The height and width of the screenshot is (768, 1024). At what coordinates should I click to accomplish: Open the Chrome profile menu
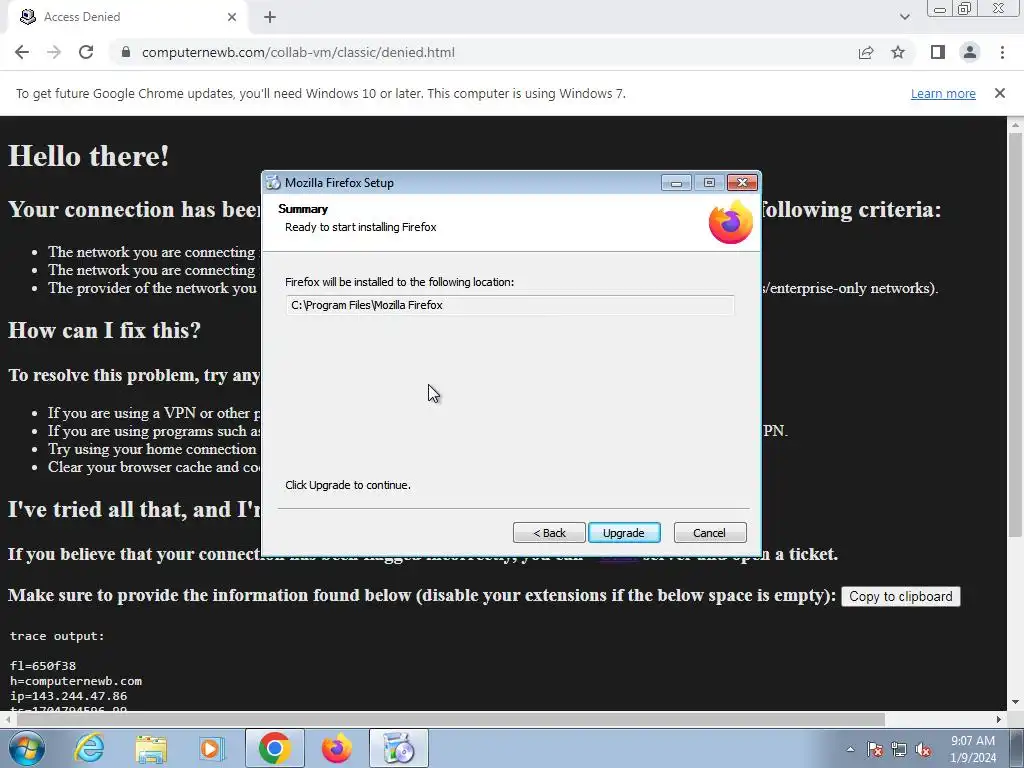tap(970, 52)
